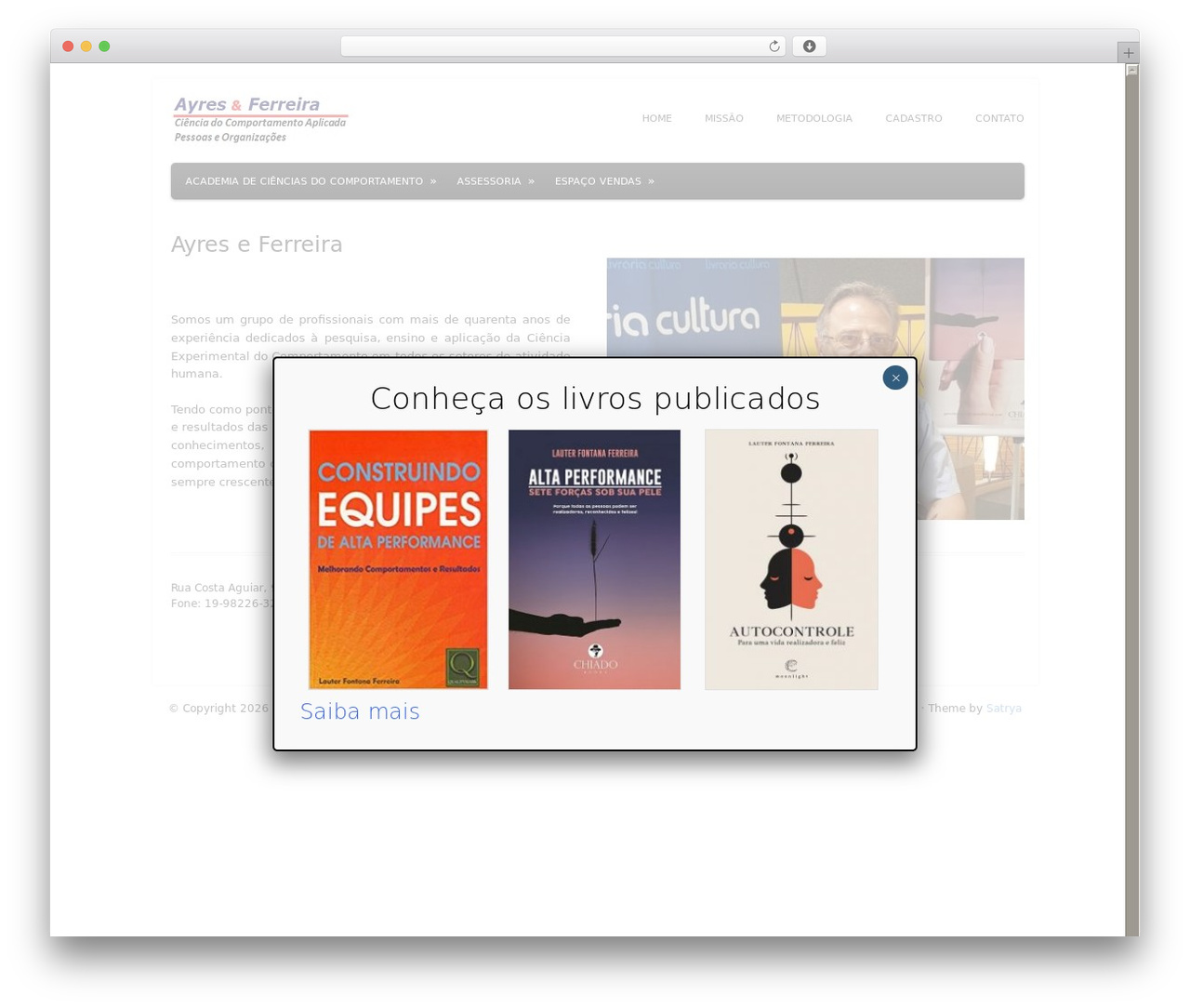Open the Construindo Equipes book cover

click(x=398, y=559)
